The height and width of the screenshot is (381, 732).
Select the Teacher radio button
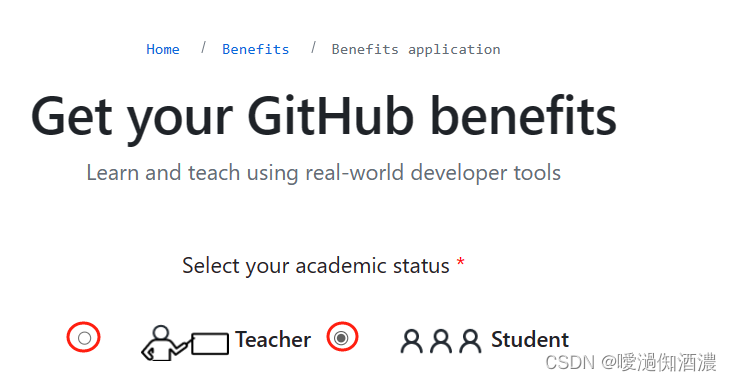pos(84,338)
